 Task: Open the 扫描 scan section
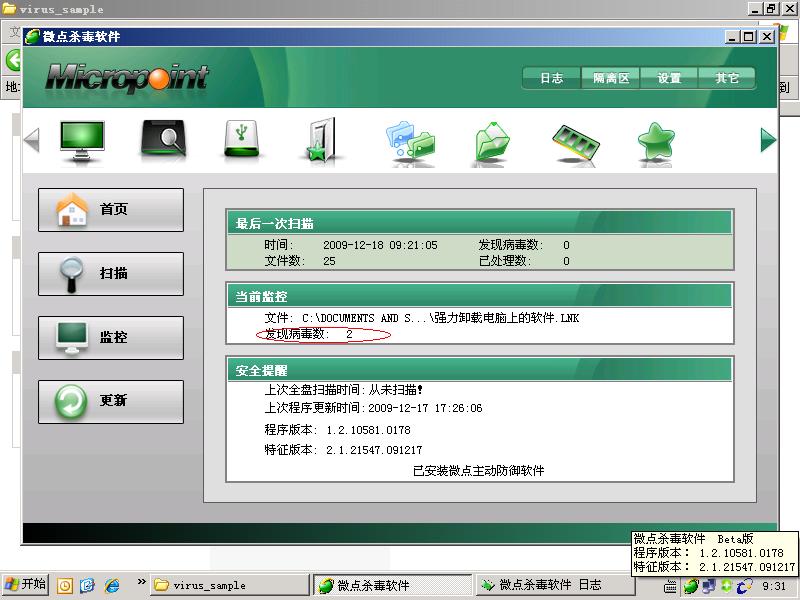111,273
